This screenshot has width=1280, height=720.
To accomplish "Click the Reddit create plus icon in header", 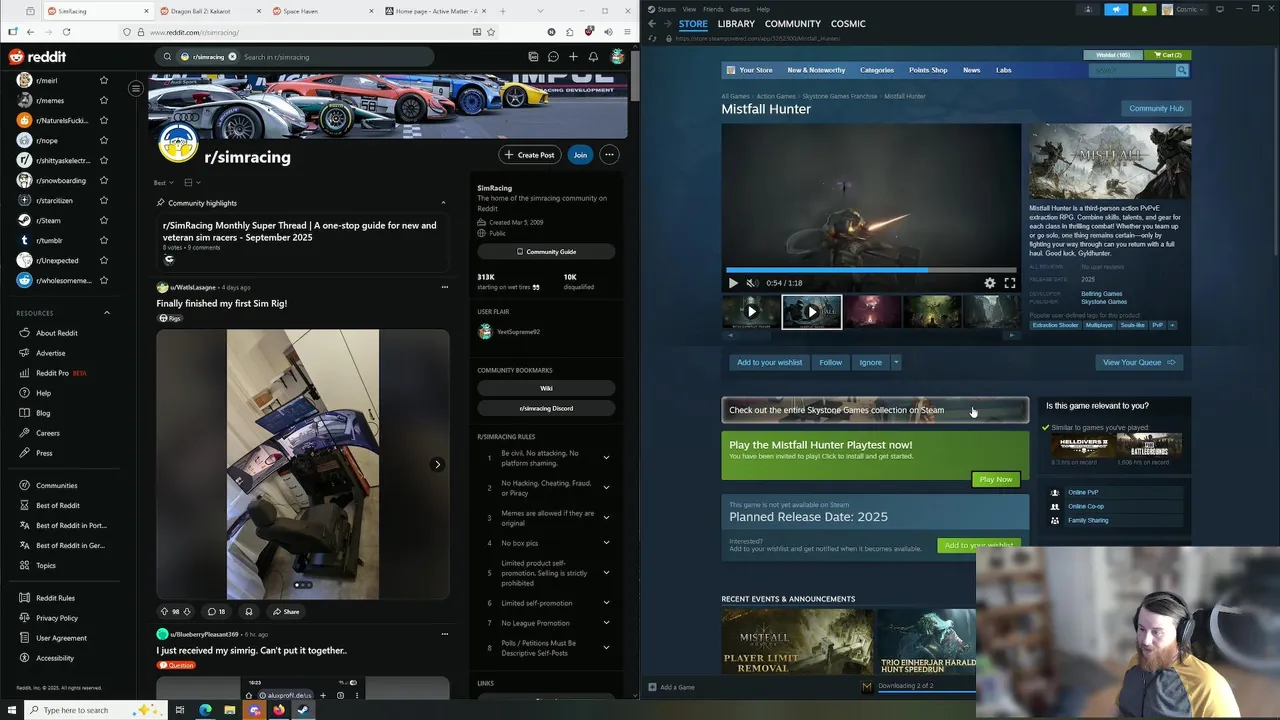I will click(x=573, y=57).
